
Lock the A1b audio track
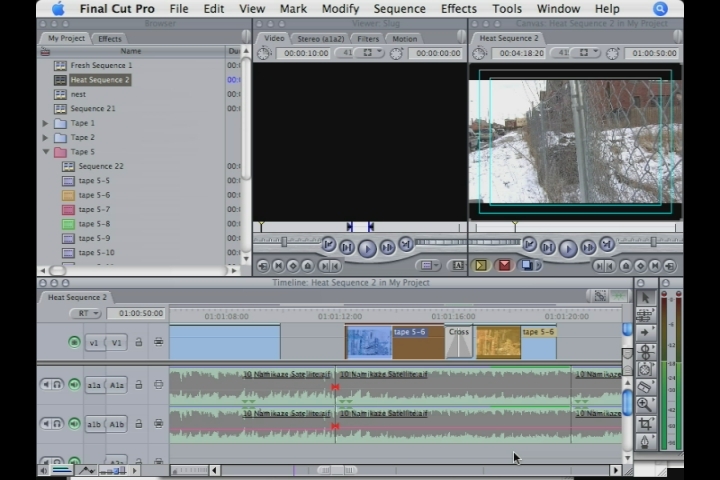[x=138, y=424]
